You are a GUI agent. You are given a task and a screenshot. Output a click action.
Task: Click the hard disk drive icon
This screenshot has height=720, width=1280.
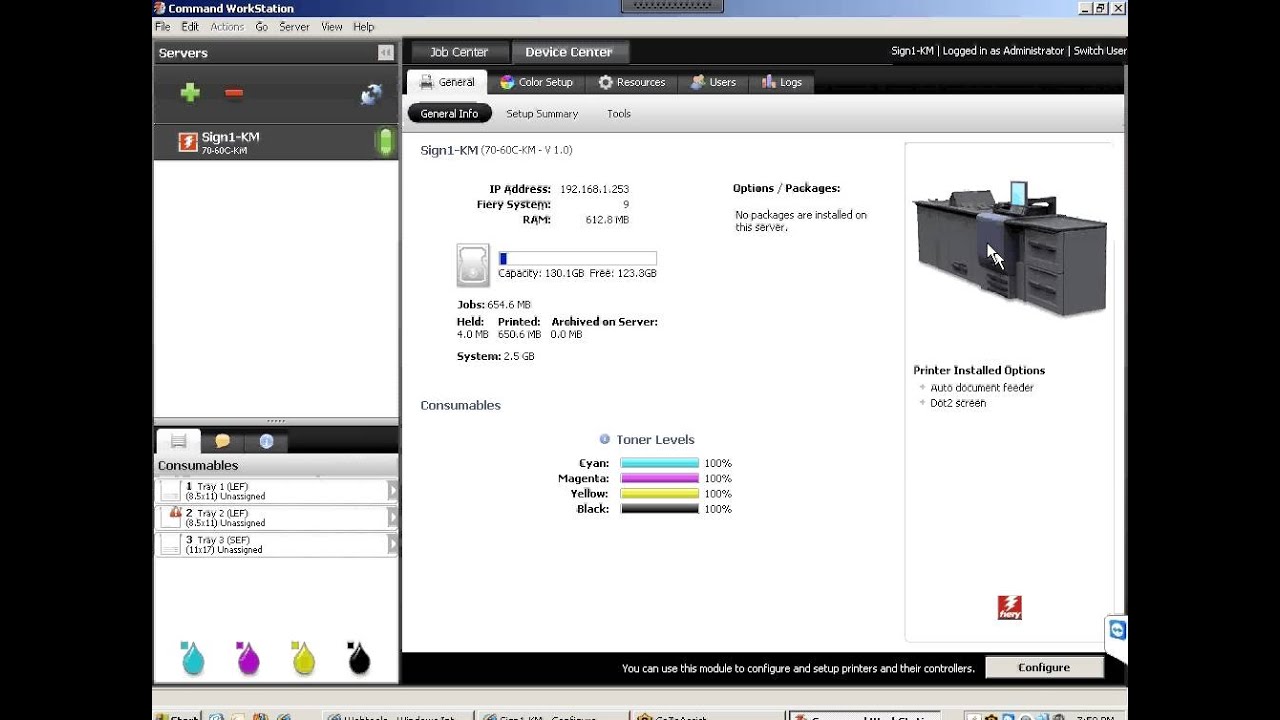click(x=473, y=265)
